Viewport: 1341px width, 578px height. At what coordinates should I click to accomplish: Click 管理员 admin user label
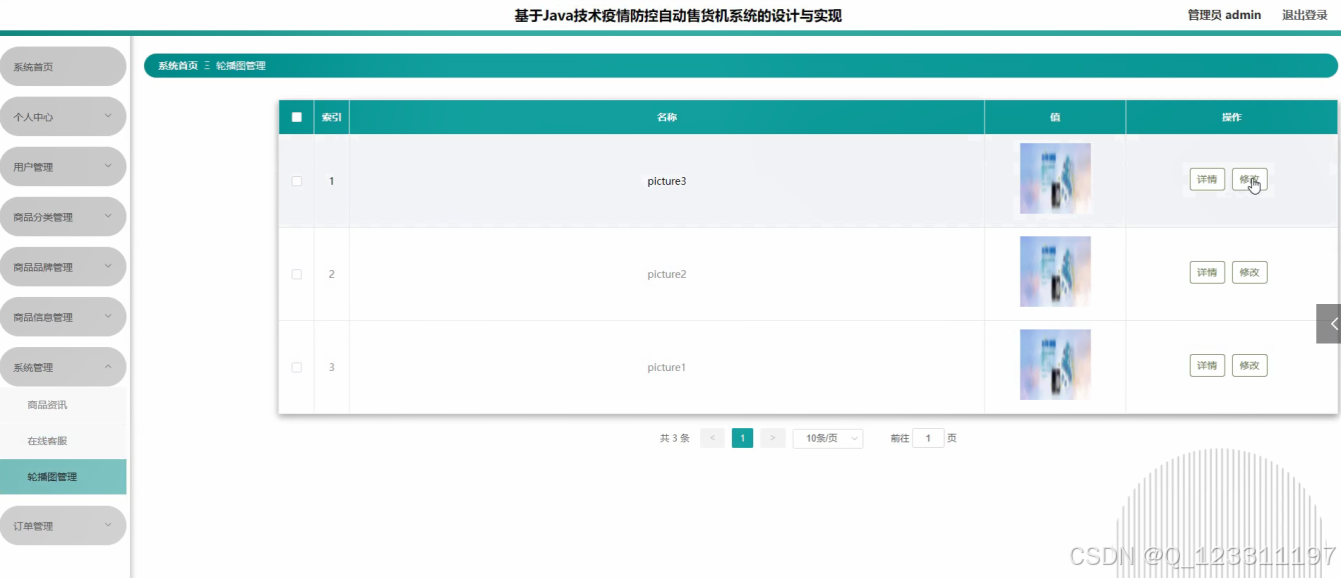click(1224, 15)
